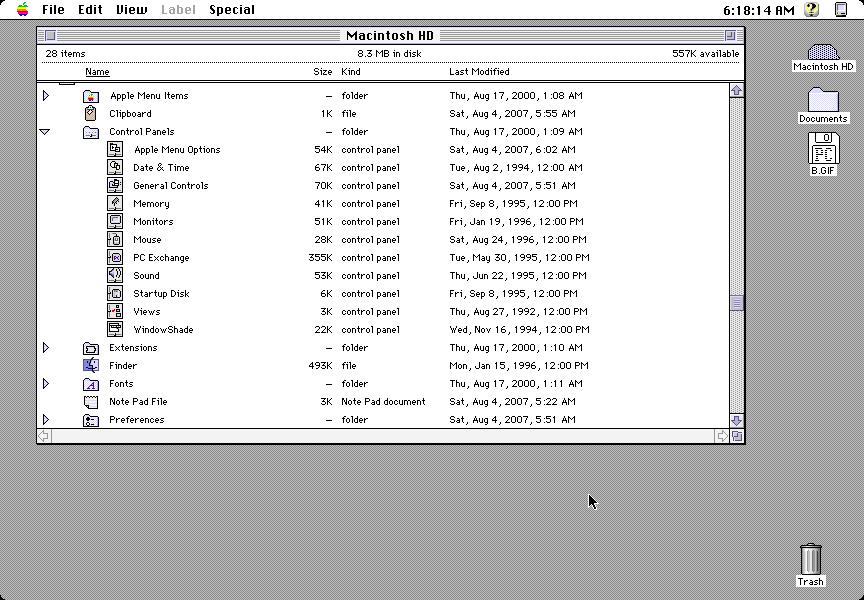
Task: Select the General Controls icon
Action: pyautogui.click(x=115, y=186)
